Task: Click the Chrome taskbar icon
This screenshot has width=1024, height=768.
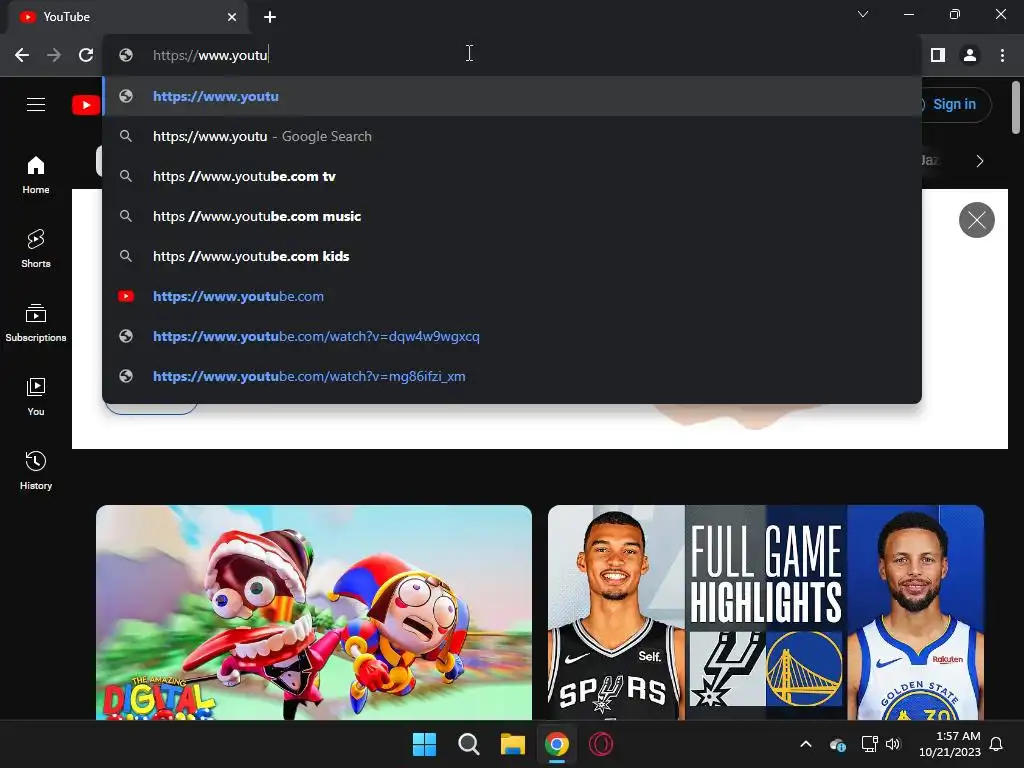Action: [556, 744]
